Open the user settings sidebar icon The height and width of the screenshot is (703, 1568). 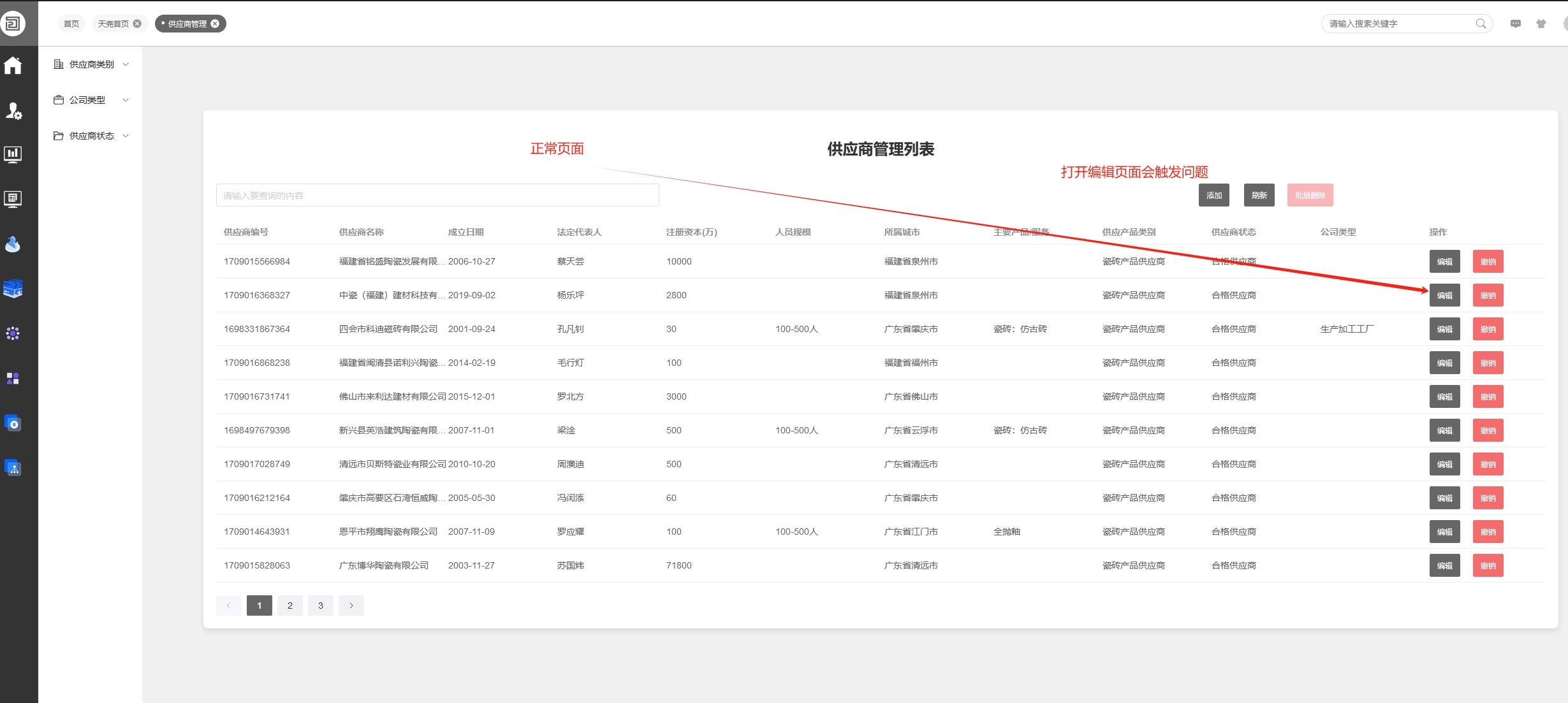pos(13,111)
